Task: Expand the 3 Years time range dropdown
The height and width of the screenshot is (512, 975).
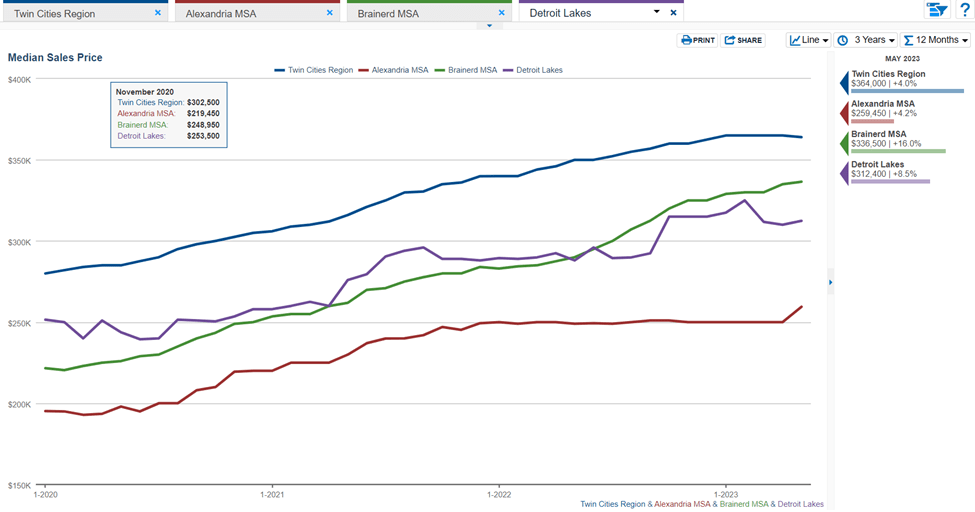Action: click(866, 40)
